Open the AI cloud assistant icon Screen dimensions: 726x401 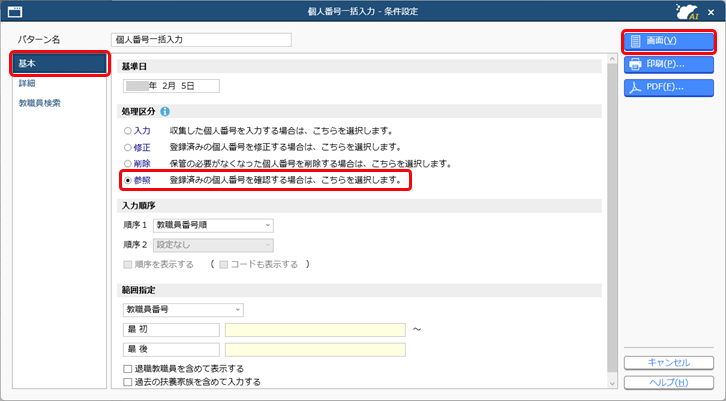coord(687,12)
